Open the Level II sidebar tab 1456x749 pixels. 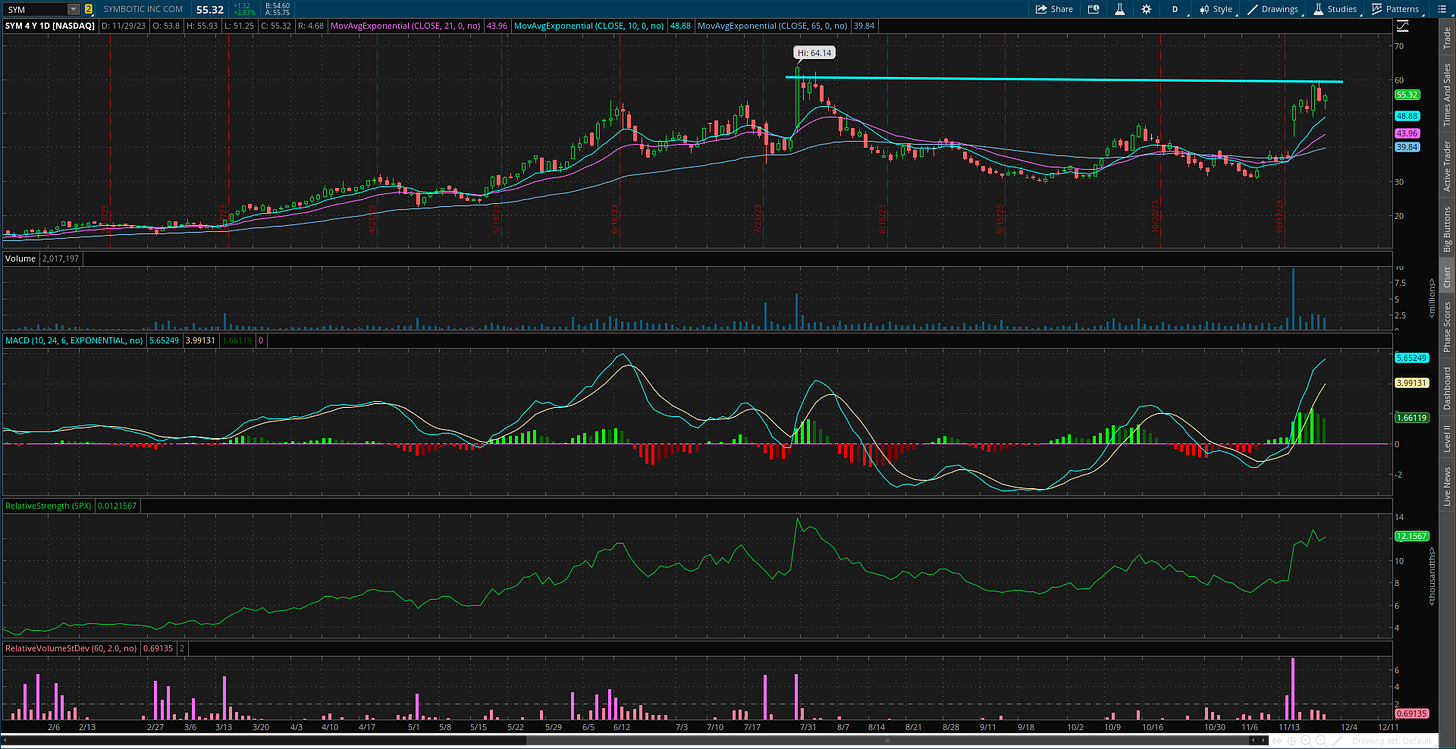(x=1446, y=437)
